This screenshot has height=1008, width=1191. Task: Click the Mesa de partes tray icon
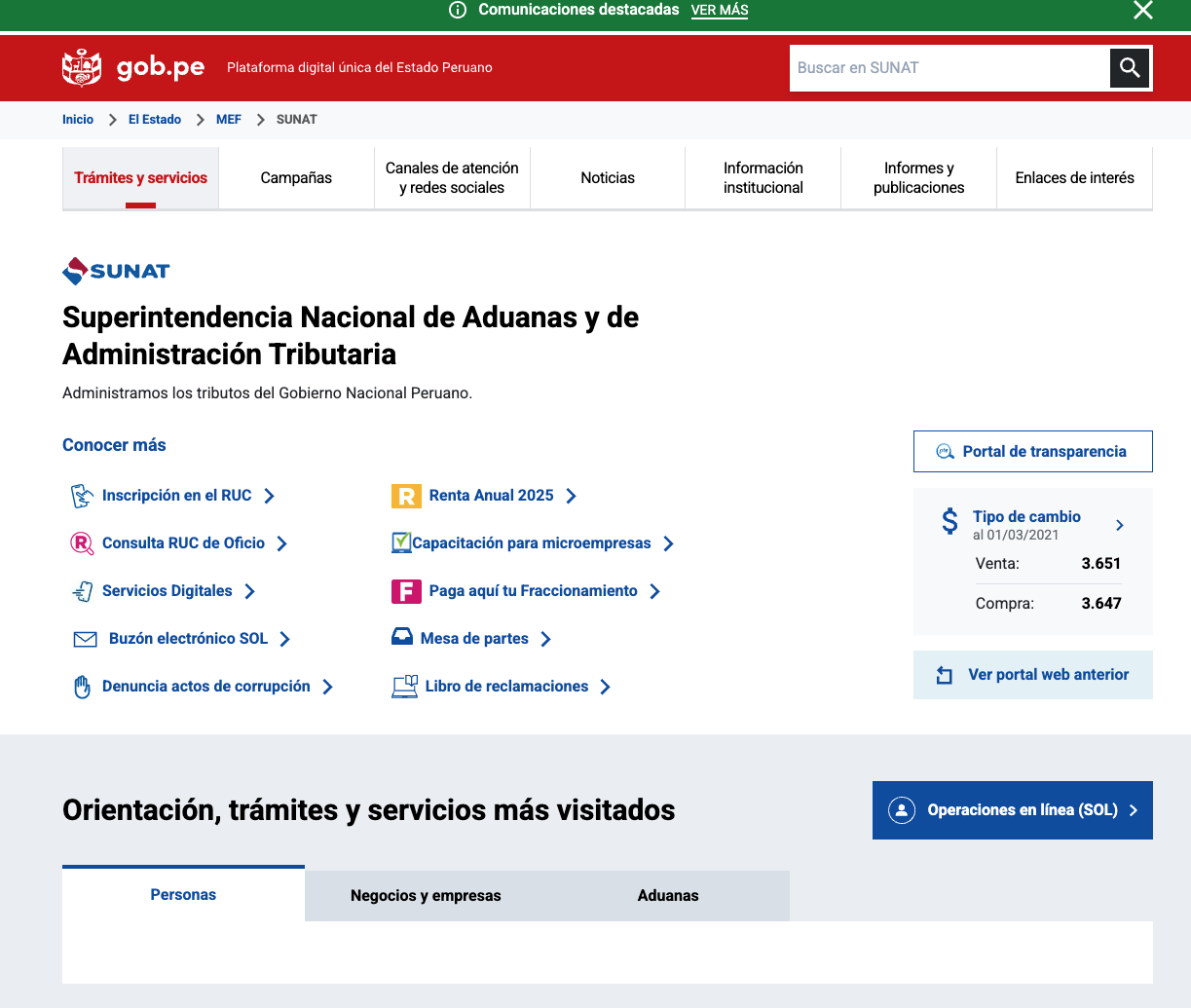pyautogui.click(x=402, y=638)
